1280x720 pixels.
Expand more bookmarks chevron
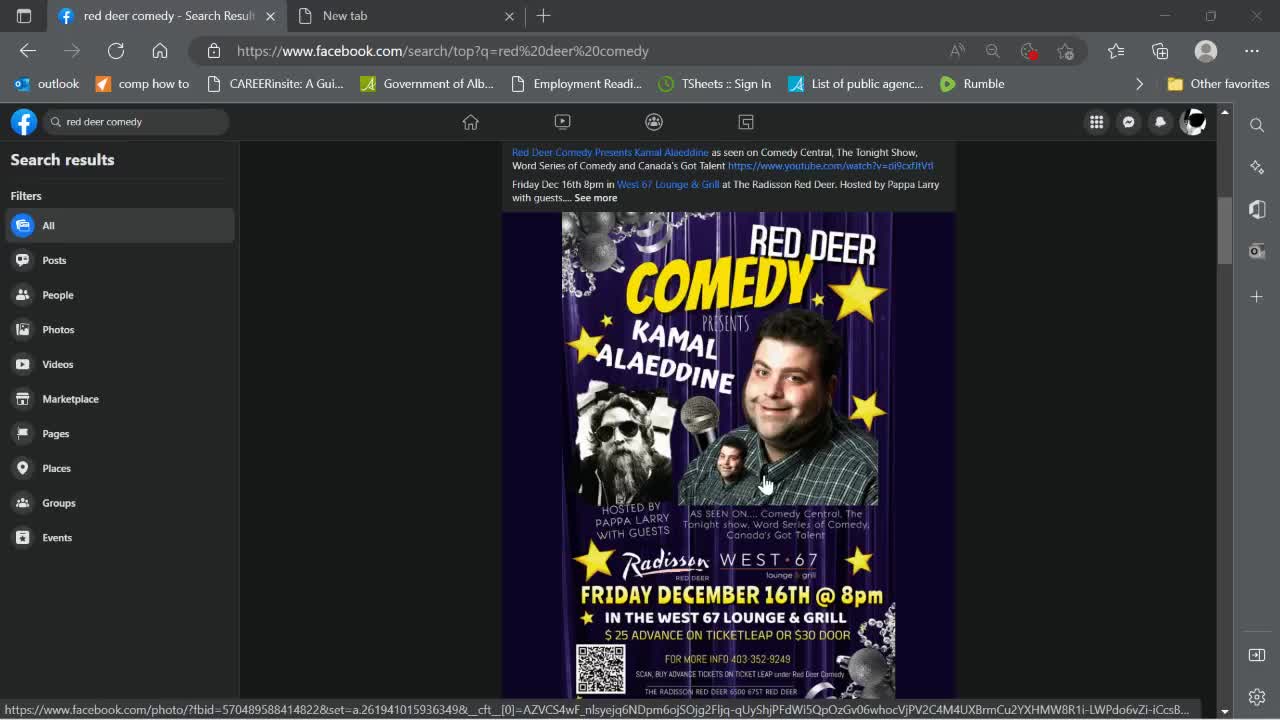click(1139, 84)
